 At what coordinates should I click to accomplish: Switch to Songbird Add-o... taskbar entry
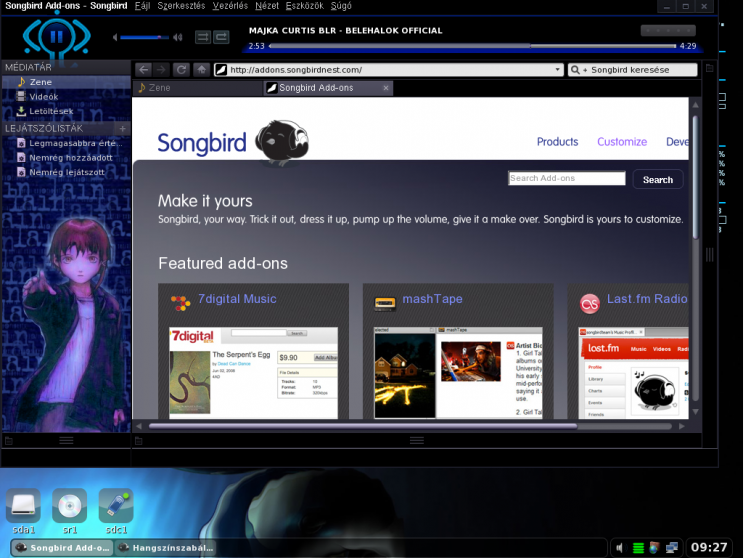tap(62, 548)
